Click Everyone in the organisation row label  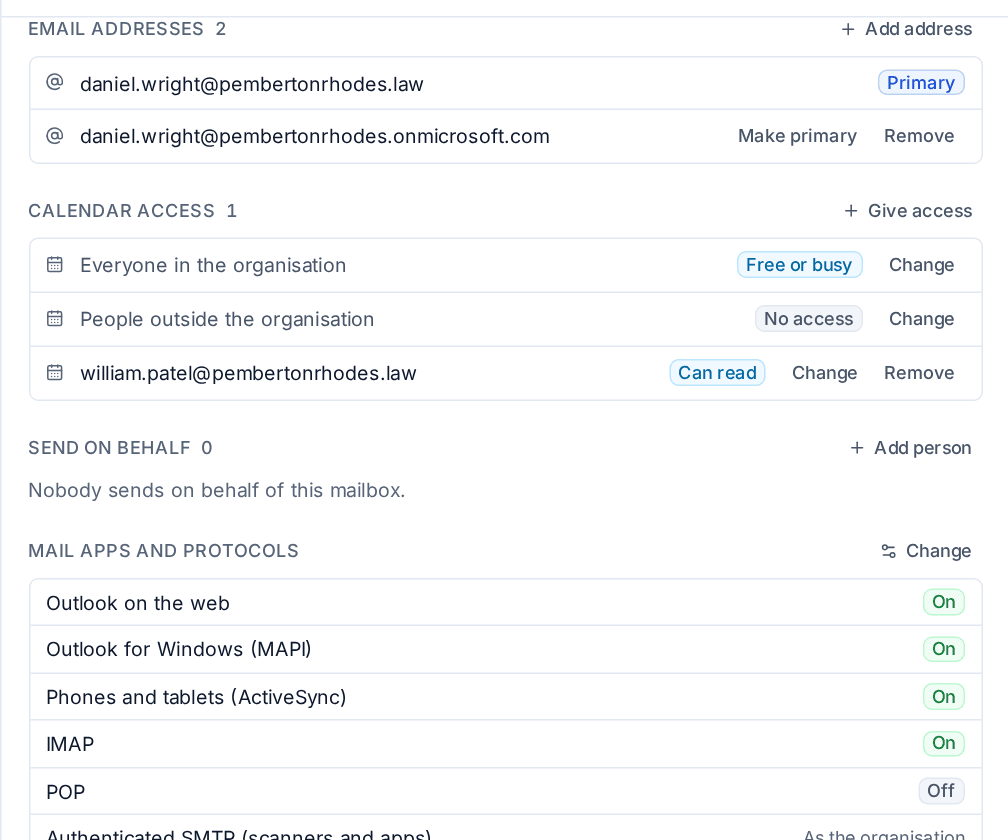click(213, 265)
